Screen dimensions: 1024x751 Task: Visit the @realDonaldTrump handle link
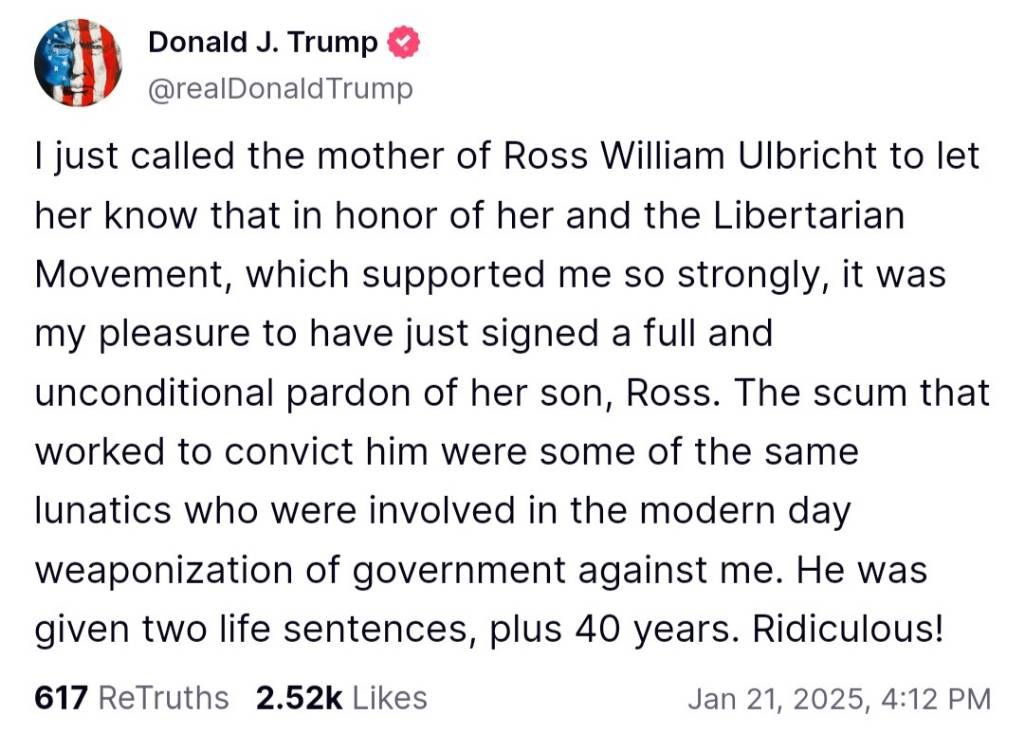(281, 89)
